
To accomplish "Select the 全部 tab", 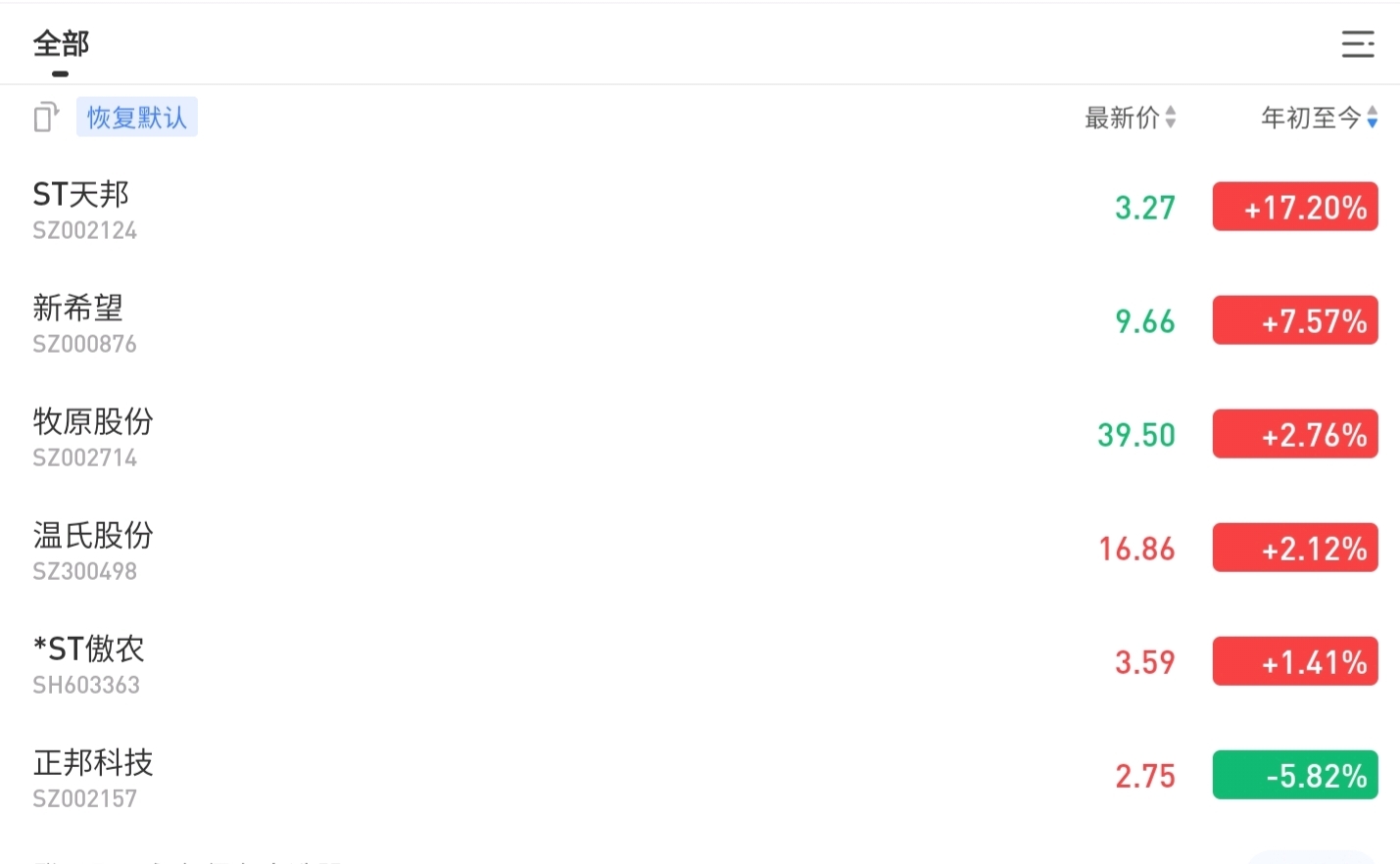I will [x=61, y=44].
